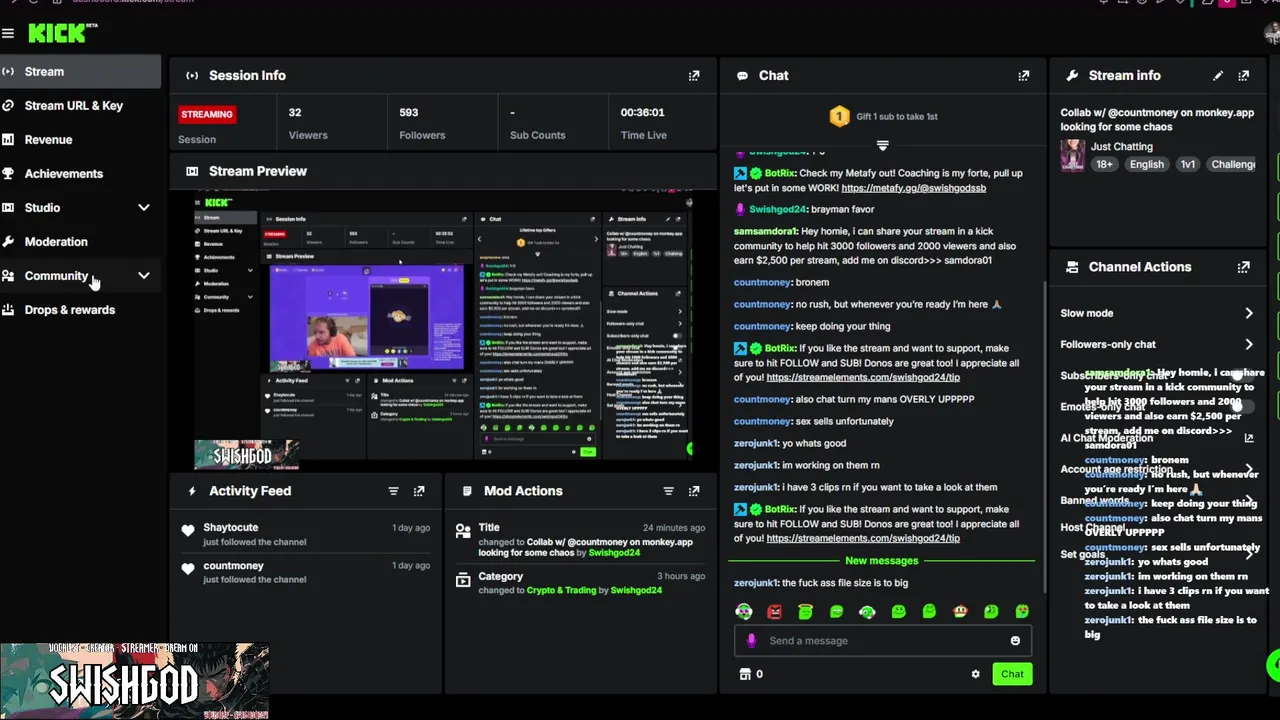Screen dimensions: 1280x720
Task: Click the green Chat send button
Action: pos(1012,674)
